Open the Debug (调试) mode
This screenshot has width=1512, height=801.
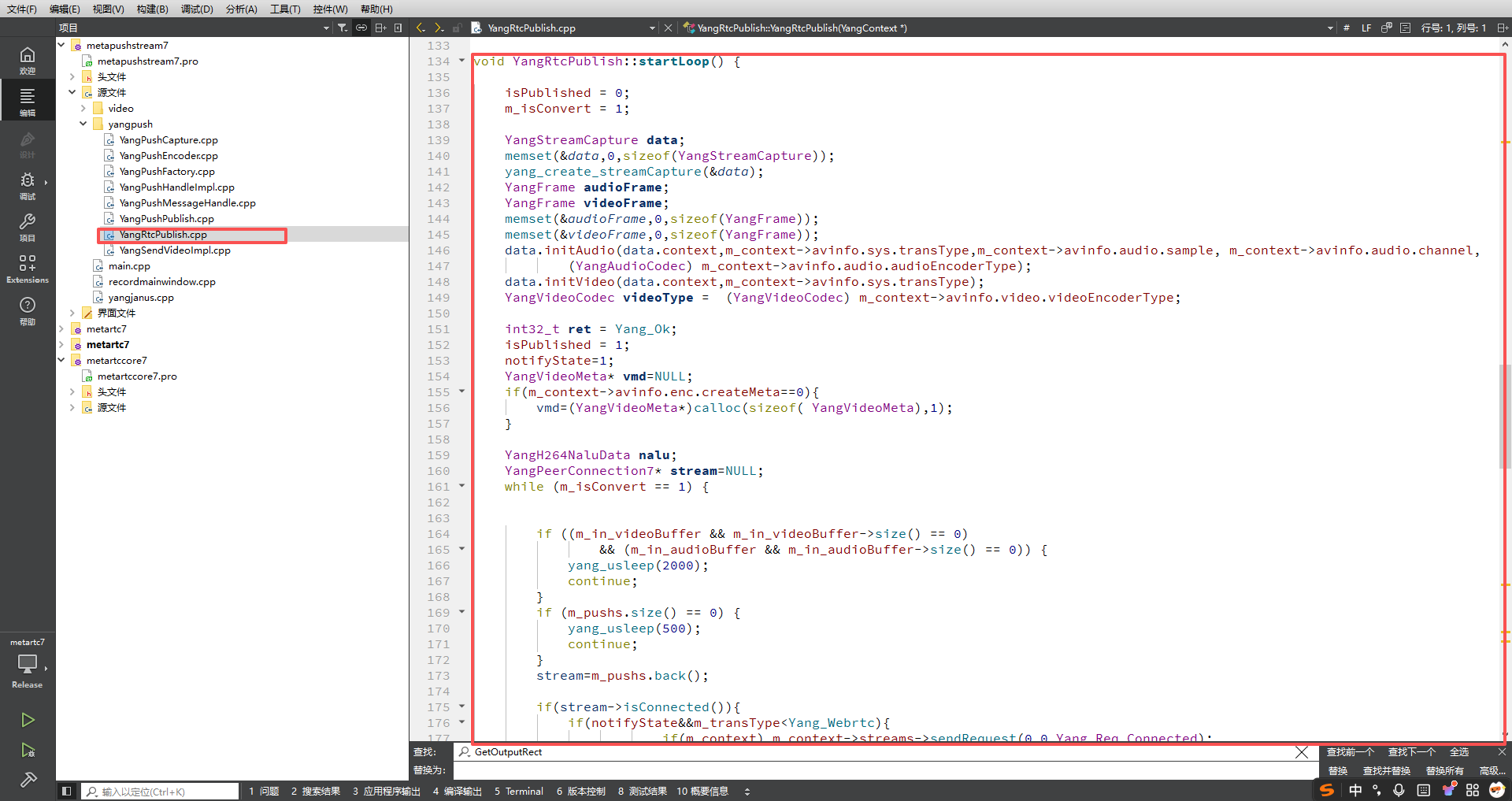pos(28,185)
